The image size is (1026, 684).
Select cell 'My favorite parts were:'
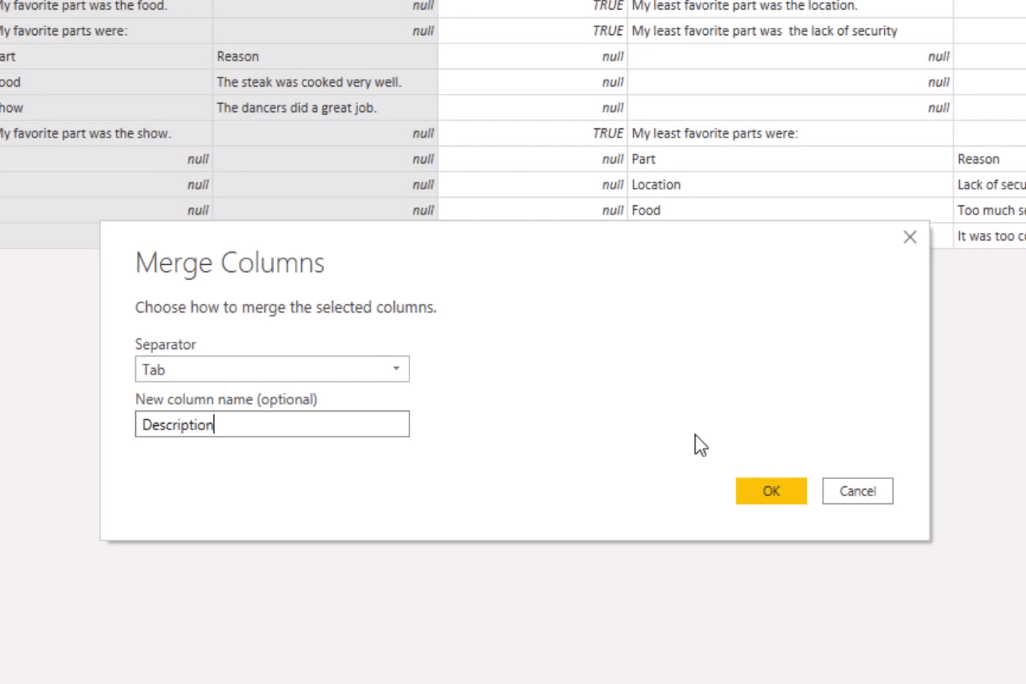[105, 31]
